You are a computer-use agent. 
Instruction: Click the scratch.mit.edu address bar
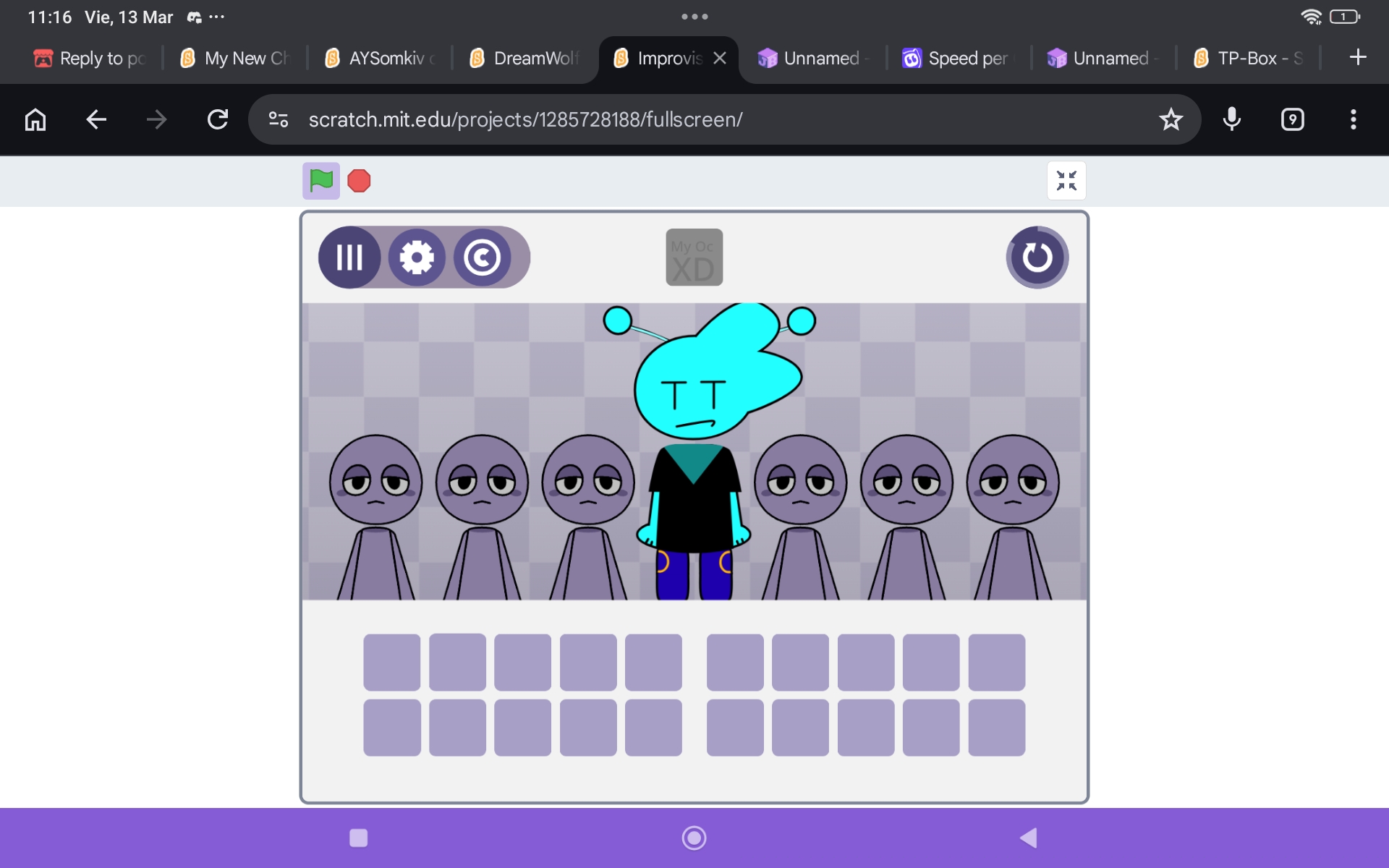tap(651, 119)
